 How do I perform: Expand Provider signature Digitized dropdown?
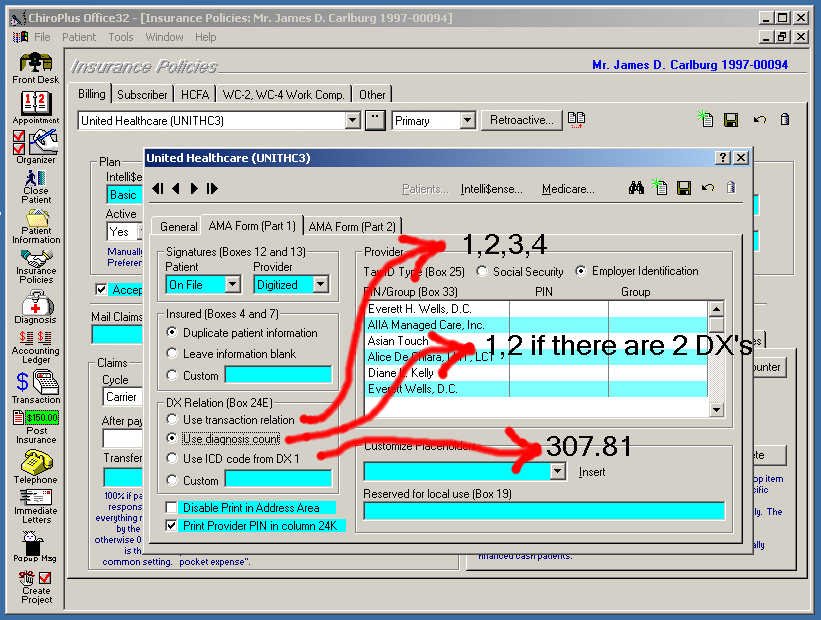(x=320, y=284)
